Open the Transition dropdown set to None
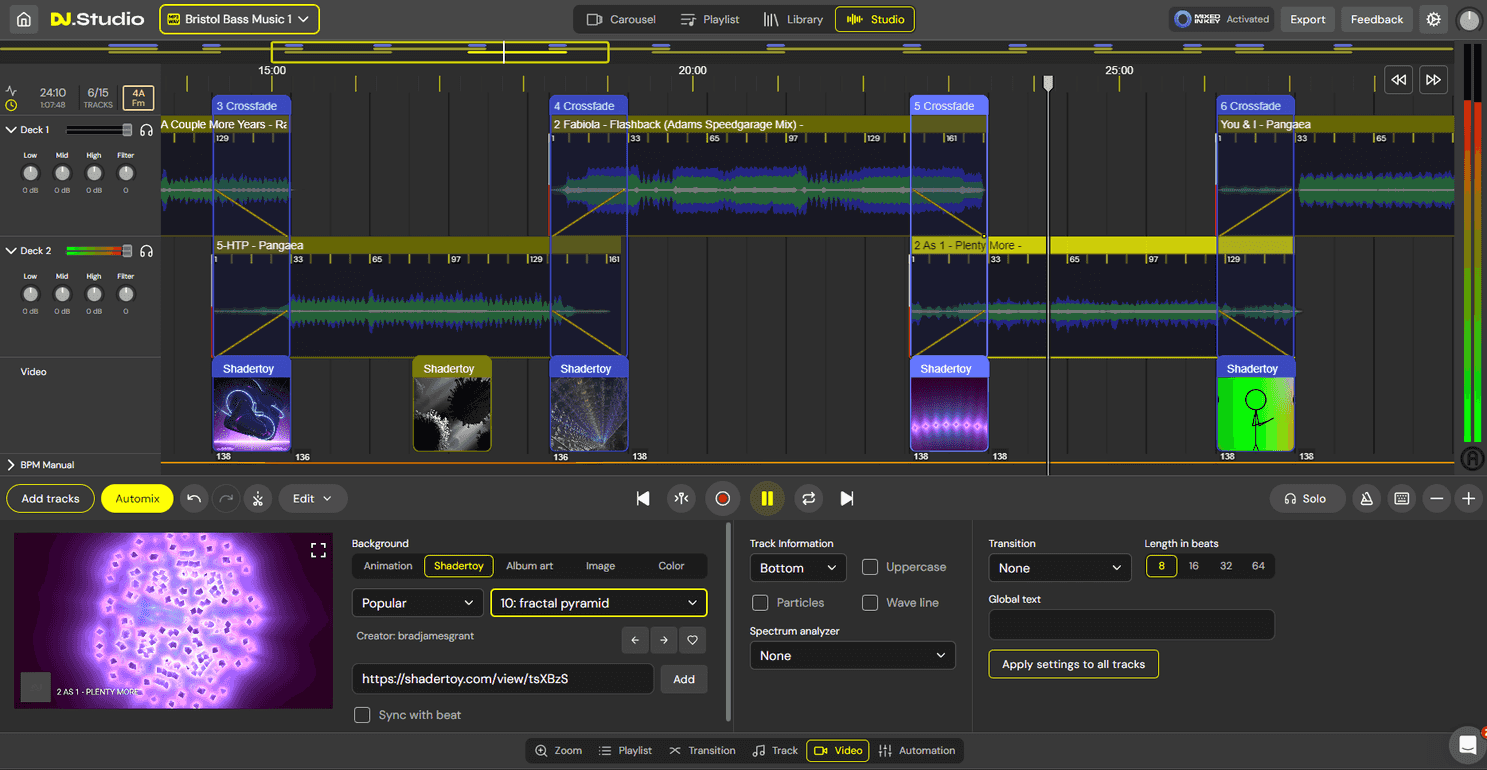 click(1059, 567)
